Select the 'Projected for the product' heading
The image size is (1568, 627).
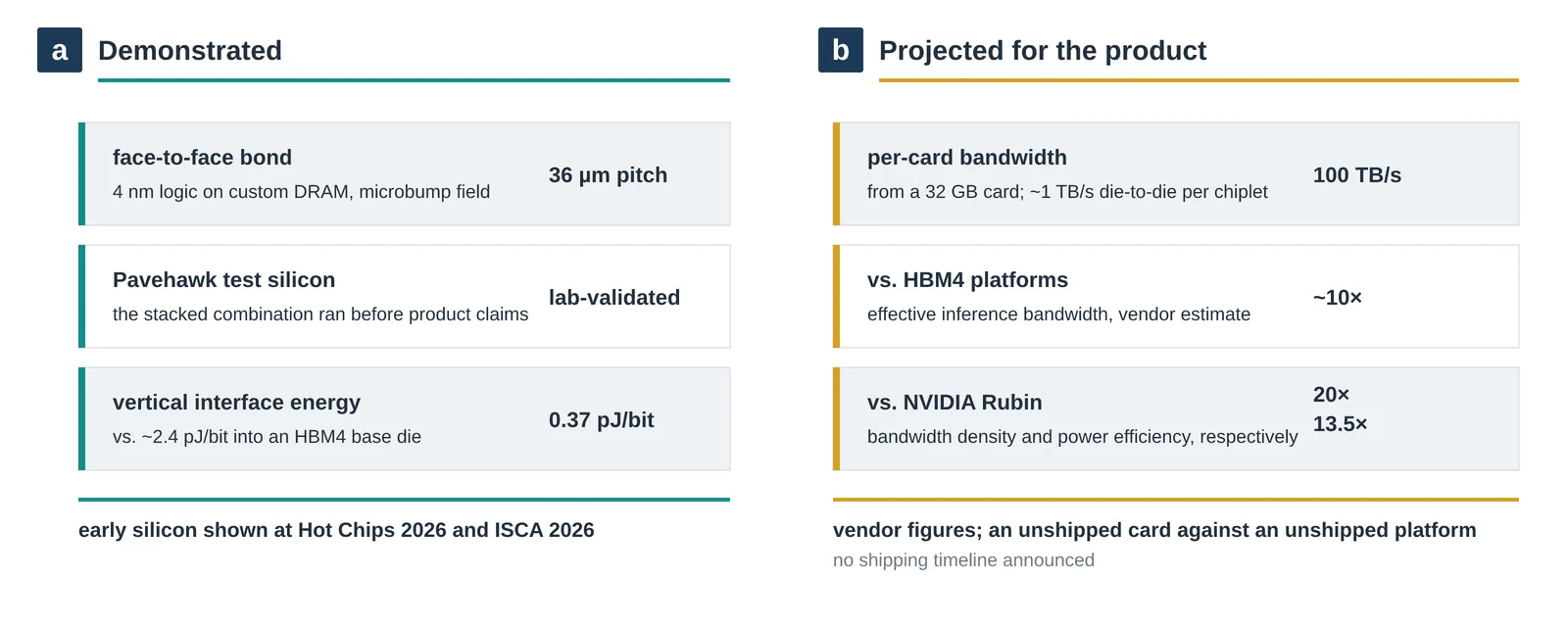coord(1043,50)
